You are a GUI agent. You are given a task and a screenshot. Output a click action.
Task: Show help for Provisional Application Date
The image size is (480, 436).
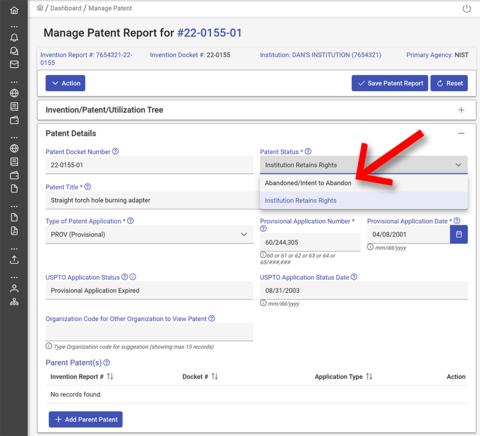coord(457,221)
